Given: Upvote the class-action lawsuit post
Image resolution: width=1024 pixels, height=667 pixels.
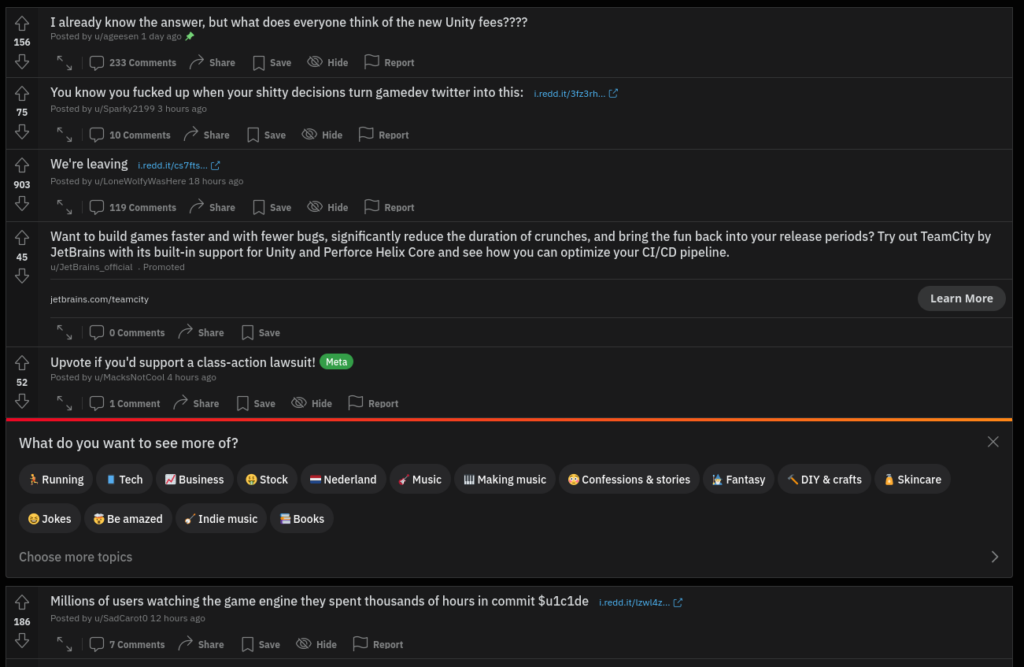Looking at the screenshot, I should [x=22, y=363].
